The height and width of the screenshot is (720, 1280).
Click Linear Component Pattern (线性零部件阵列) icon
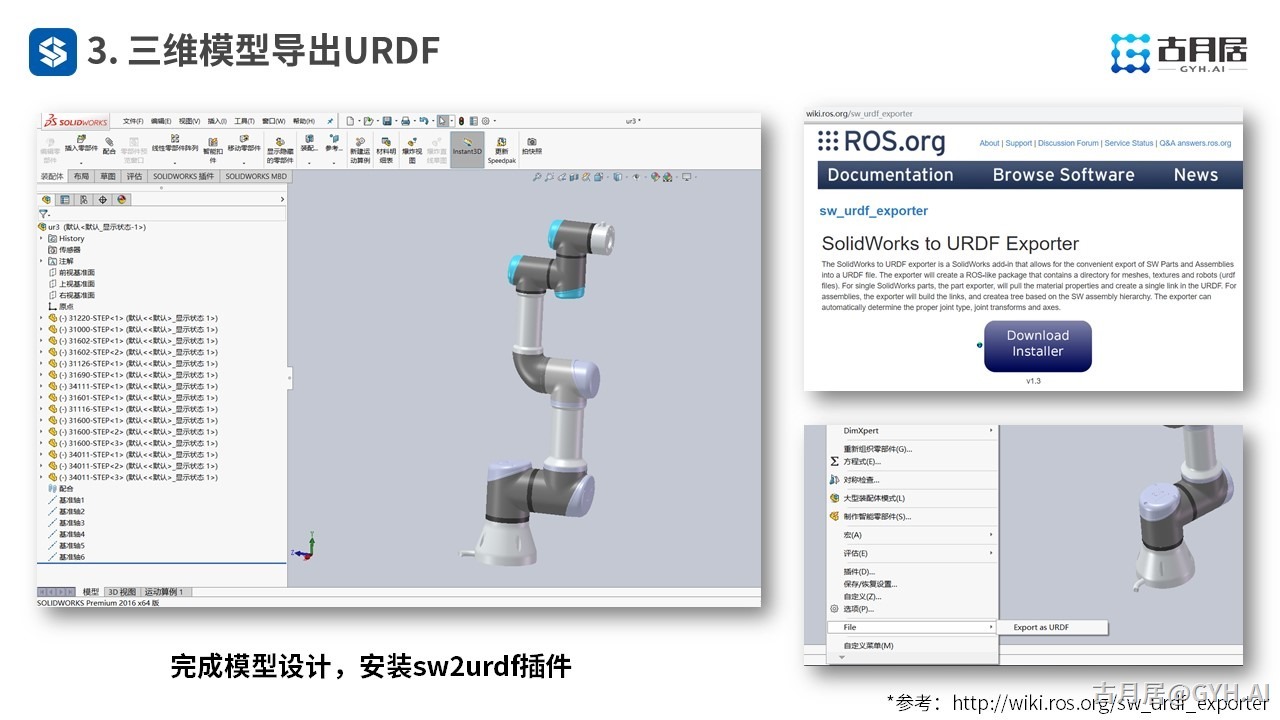(x=175, y=139)
